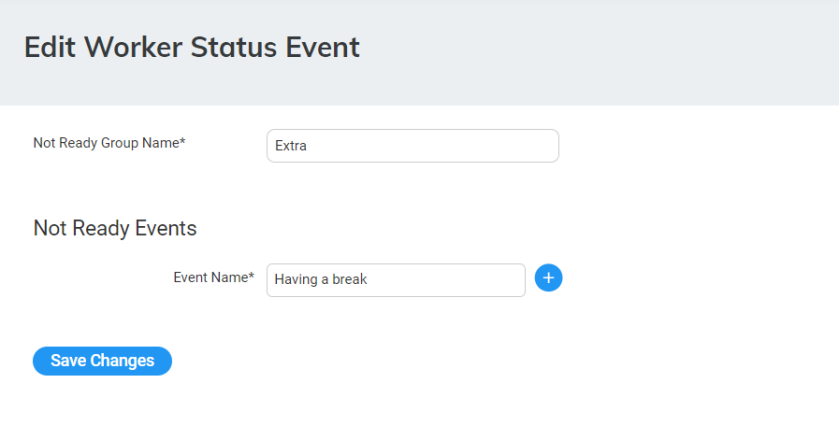
Task: Click the blue plus icon to add event
Action: click(x=549, y=278)
